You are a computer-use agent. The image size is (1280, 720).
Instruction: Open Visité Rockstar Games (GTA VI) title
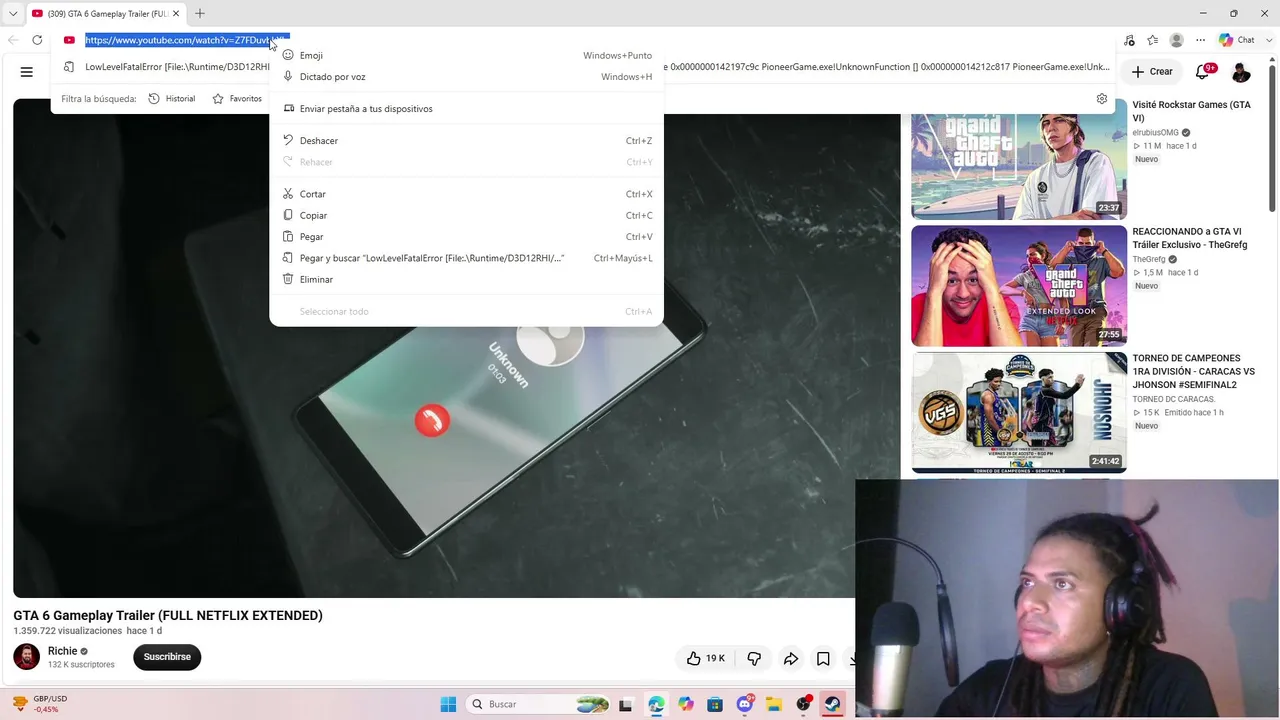pos(1191,111)
